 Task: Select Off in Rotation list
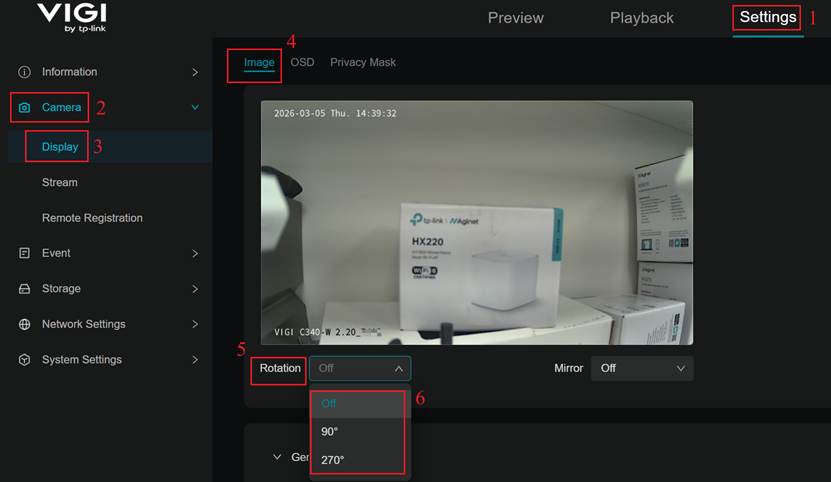(358, 404)
